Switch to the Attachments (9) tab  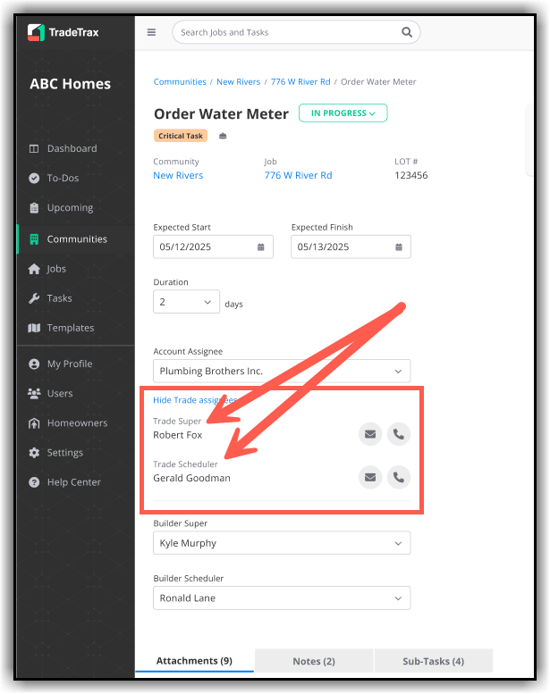(194, 661)
